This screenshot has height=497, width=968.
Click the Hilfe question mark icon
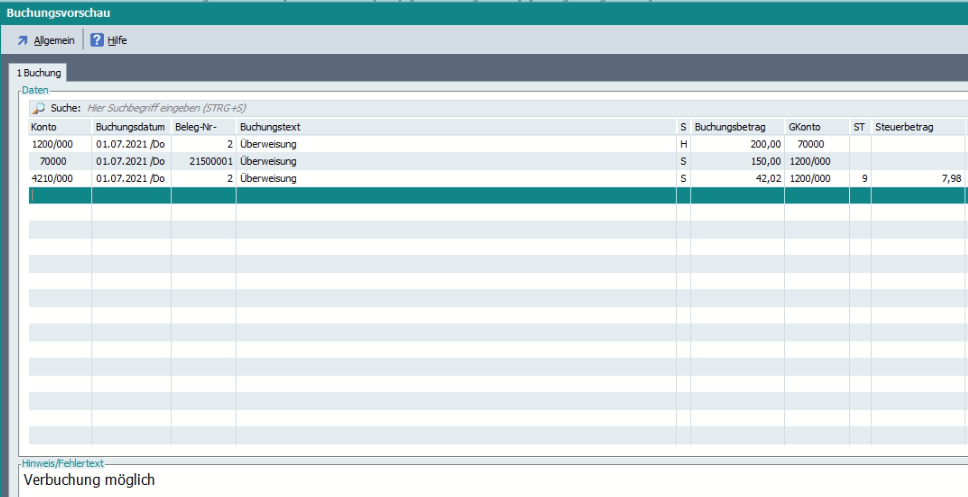point(97,40)
